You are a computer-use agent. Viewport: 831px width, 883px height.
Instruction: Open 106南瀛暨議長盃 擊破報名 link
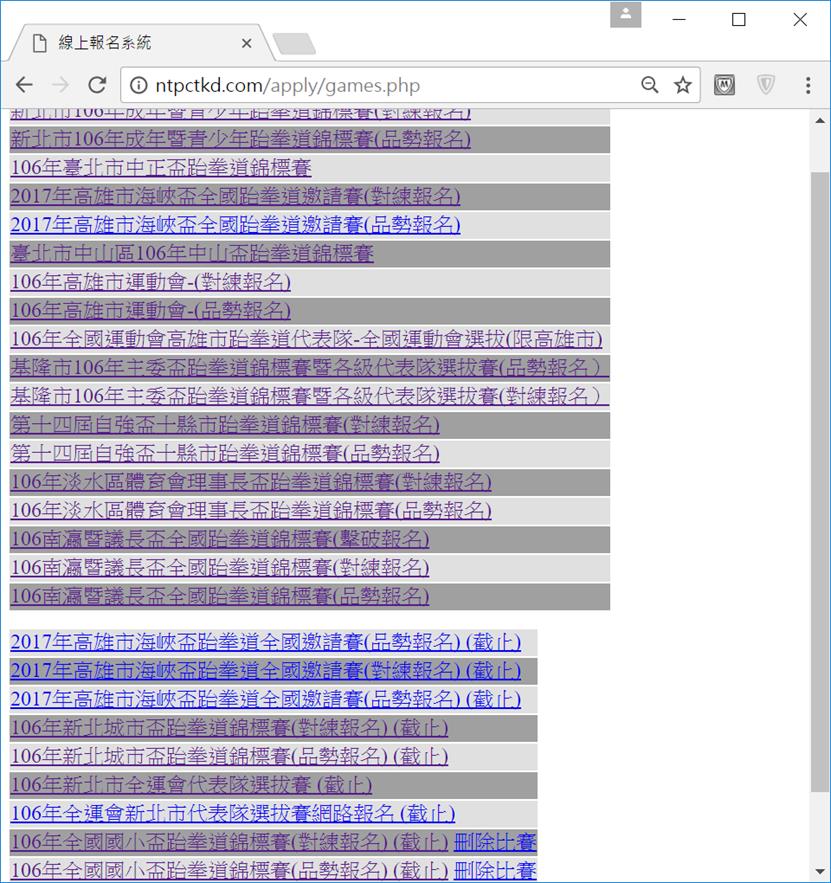click(220, 540)
